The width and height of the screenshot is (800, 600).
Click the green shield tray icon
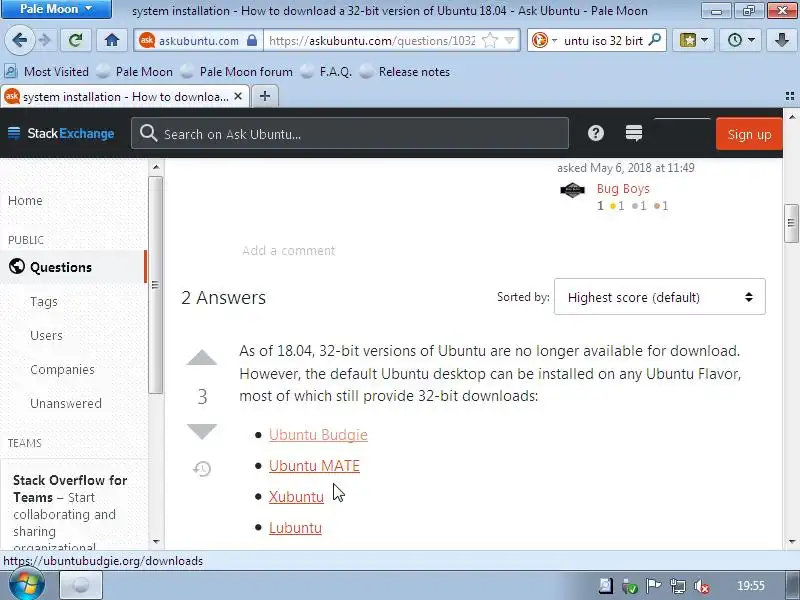click(x=630, y=586)
